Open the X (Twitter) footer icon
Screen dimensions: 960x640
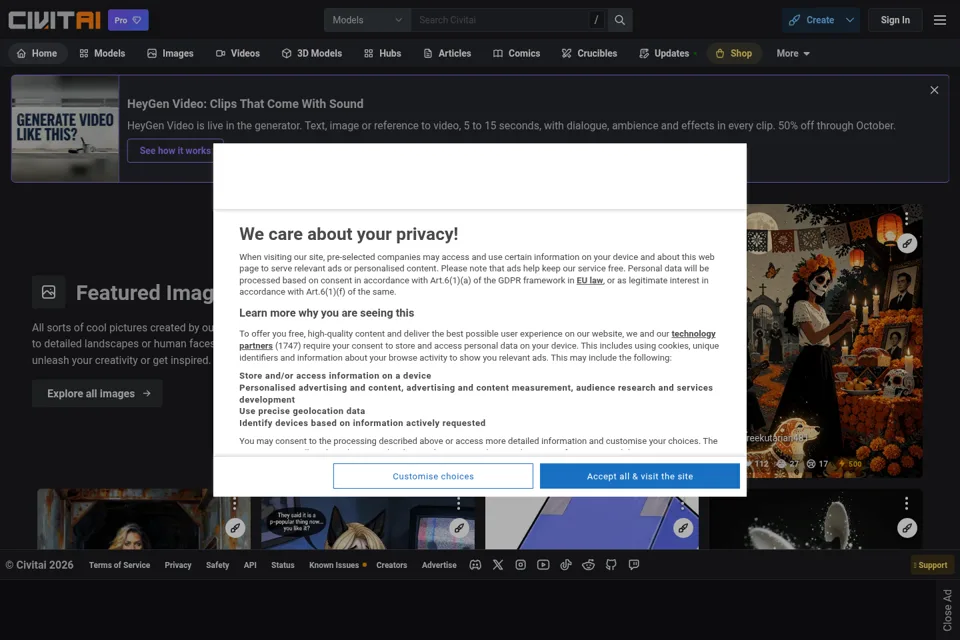coord(498,565)
